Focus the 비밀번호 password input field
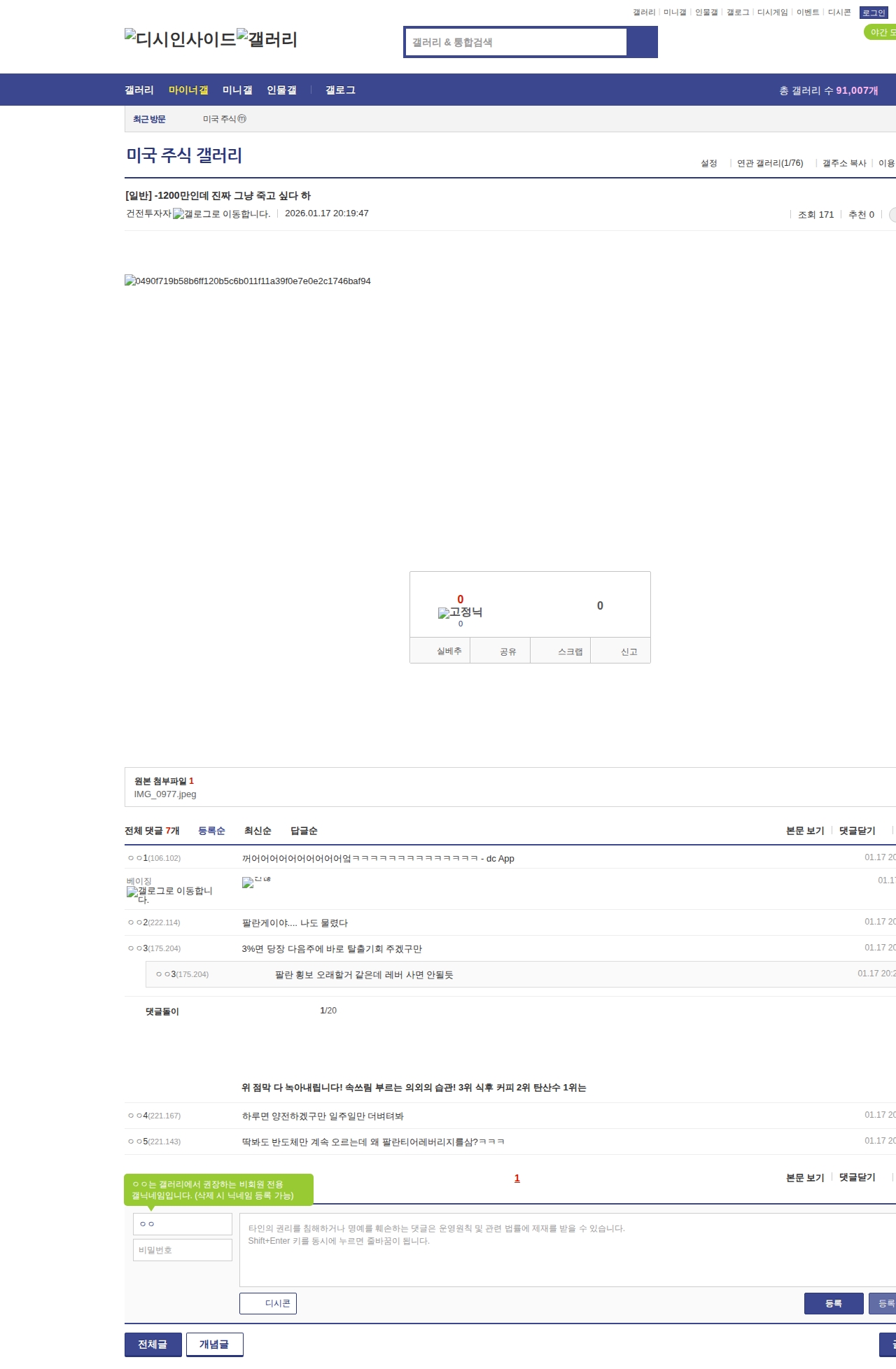The height and width of the screenshot is (1369, 896). click(183, 1250)
